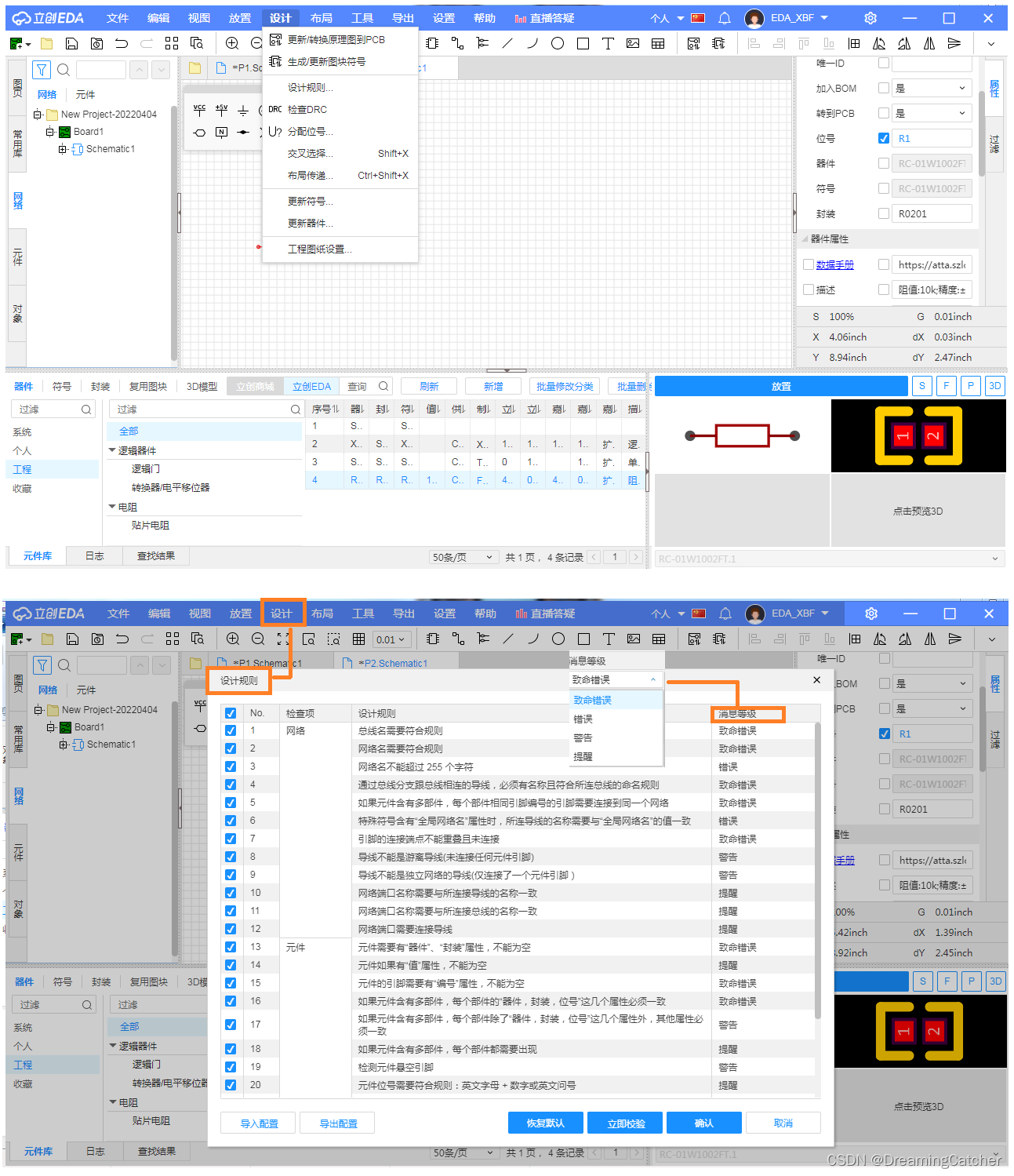This screenshot has width=1014, height=1176.
Task: Click 恢复默认 button in design rules dialog
Action: click(546, 1123)
